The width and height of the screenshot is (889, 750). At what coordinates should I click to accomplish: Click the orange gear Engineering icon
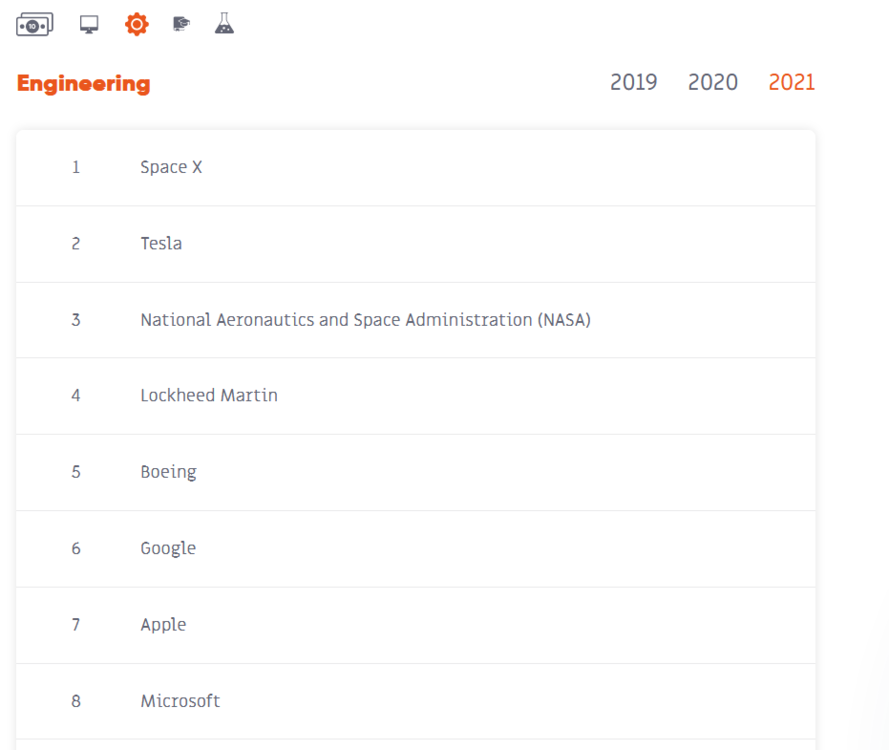[x=136, y=25]
